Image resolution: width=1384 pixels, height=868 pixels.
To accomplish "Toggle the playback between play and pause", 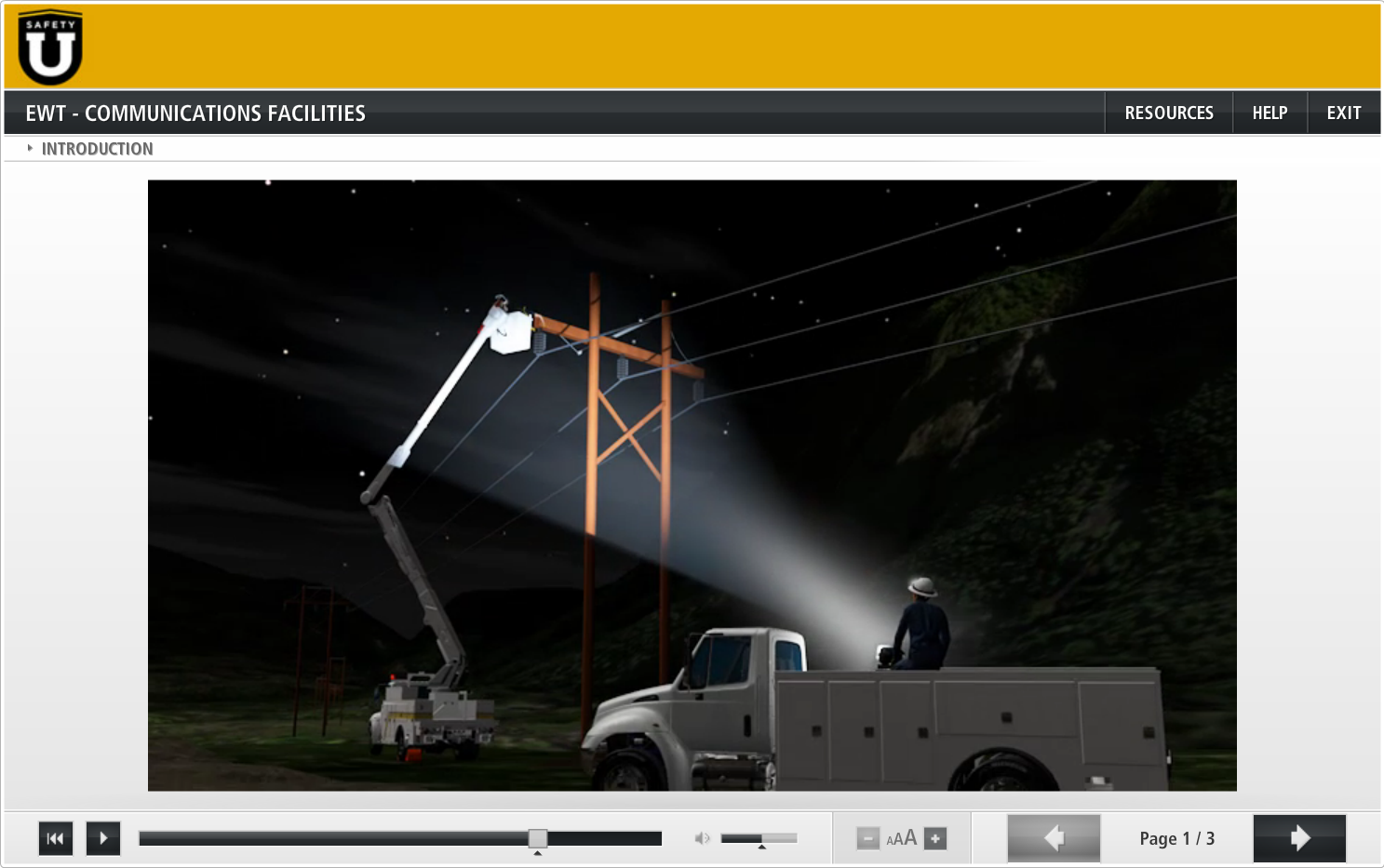I will click(x=102, y=838).
